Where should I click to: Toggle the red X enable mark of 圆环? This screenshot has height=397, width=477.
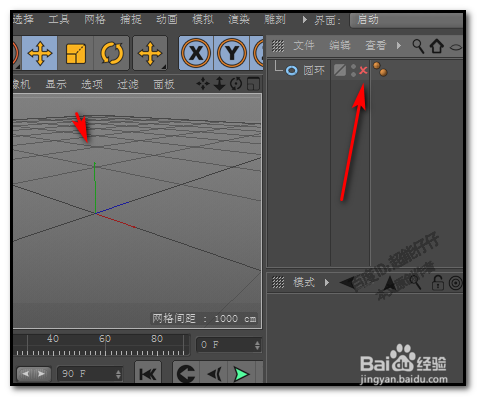pyautogui.click(x=363, y=70)
